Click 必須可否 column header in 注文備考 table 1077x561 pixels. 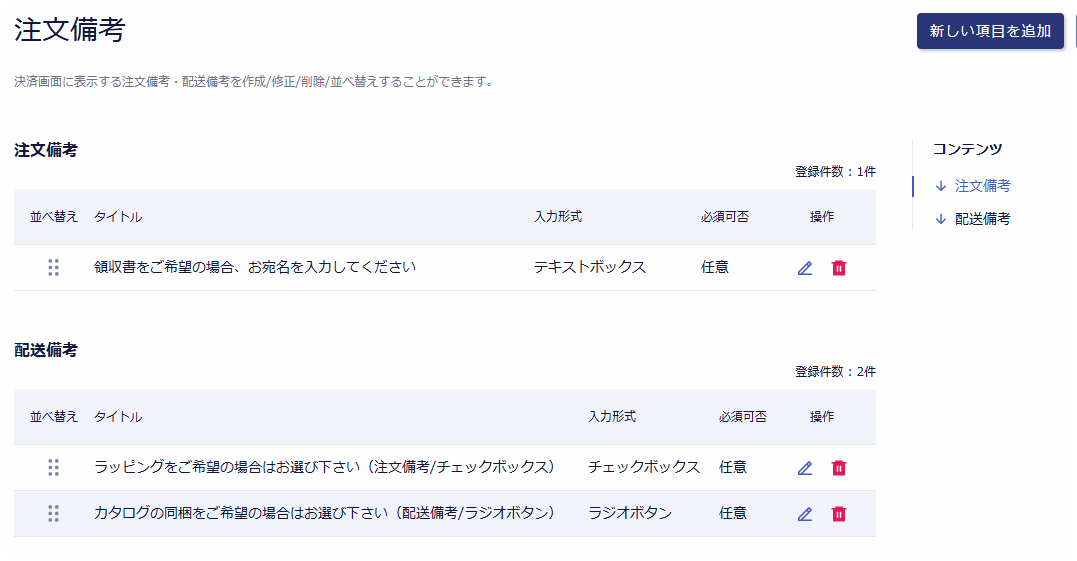point(725,217)
